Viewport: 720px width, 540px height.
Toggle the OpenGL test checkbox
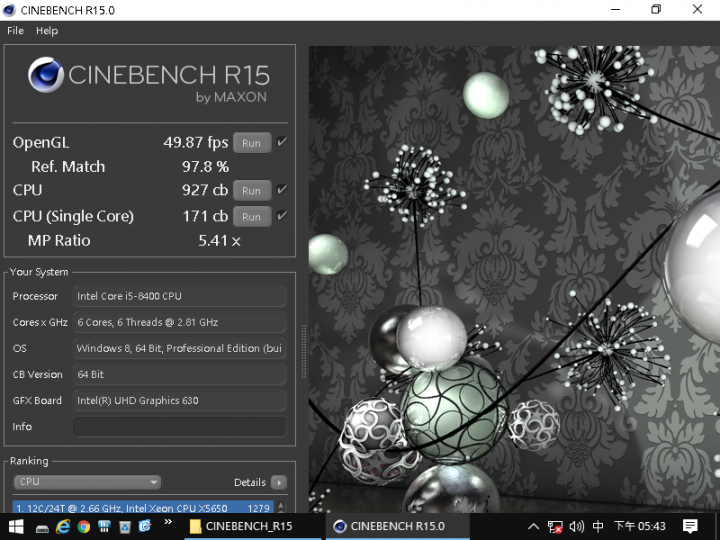[282, 142]
